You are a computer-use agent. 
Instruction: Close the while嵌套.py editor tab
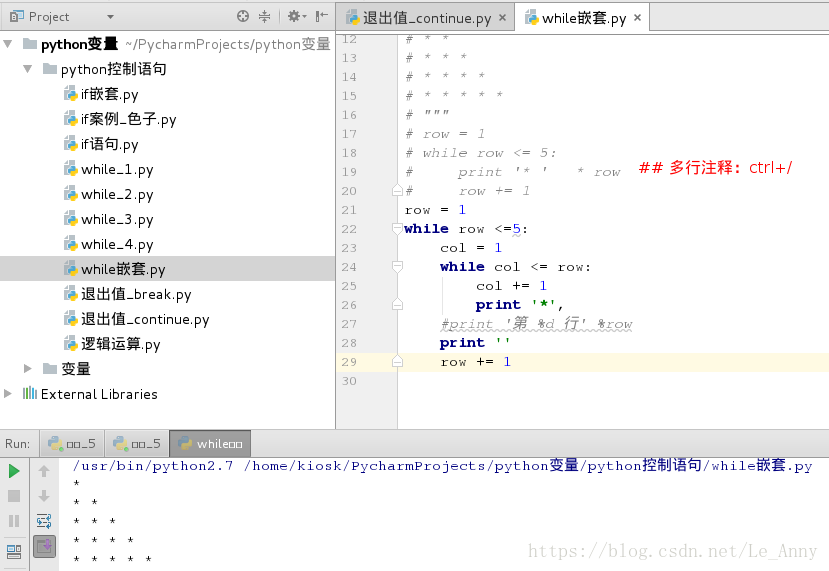point(638,18)
